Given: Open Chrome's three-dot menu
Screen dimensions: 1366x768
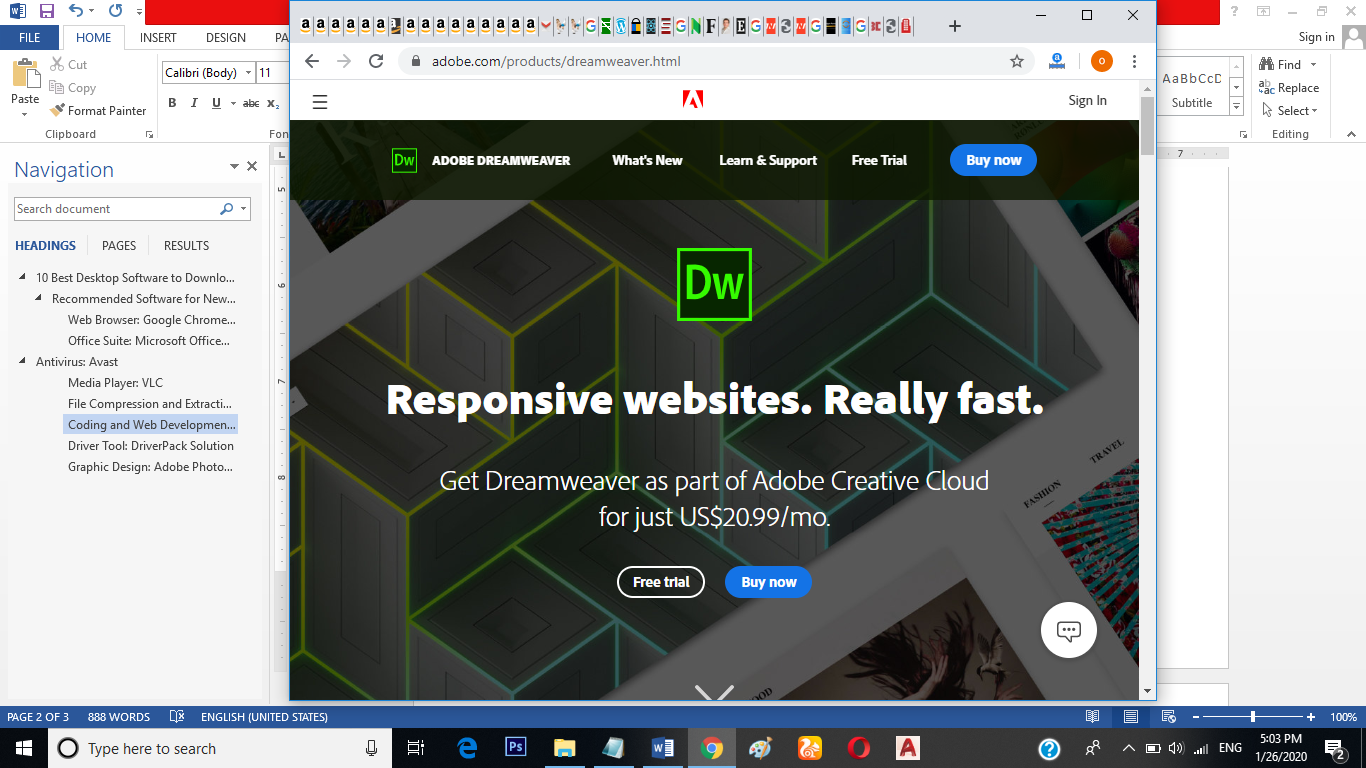Looking at the screenshot, I should click(1134, 61).
